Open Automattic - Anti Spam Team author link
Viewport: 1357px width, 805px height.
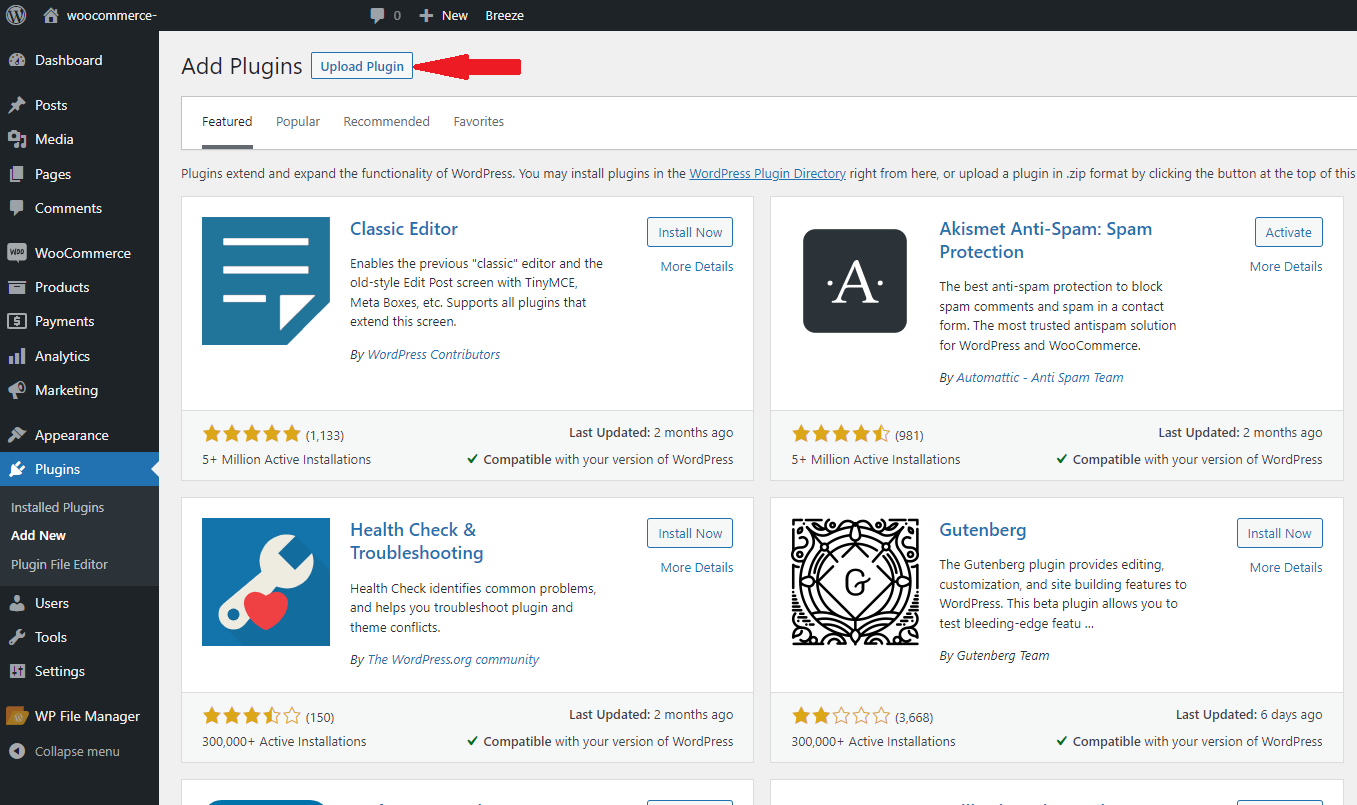pos(1040,378)
